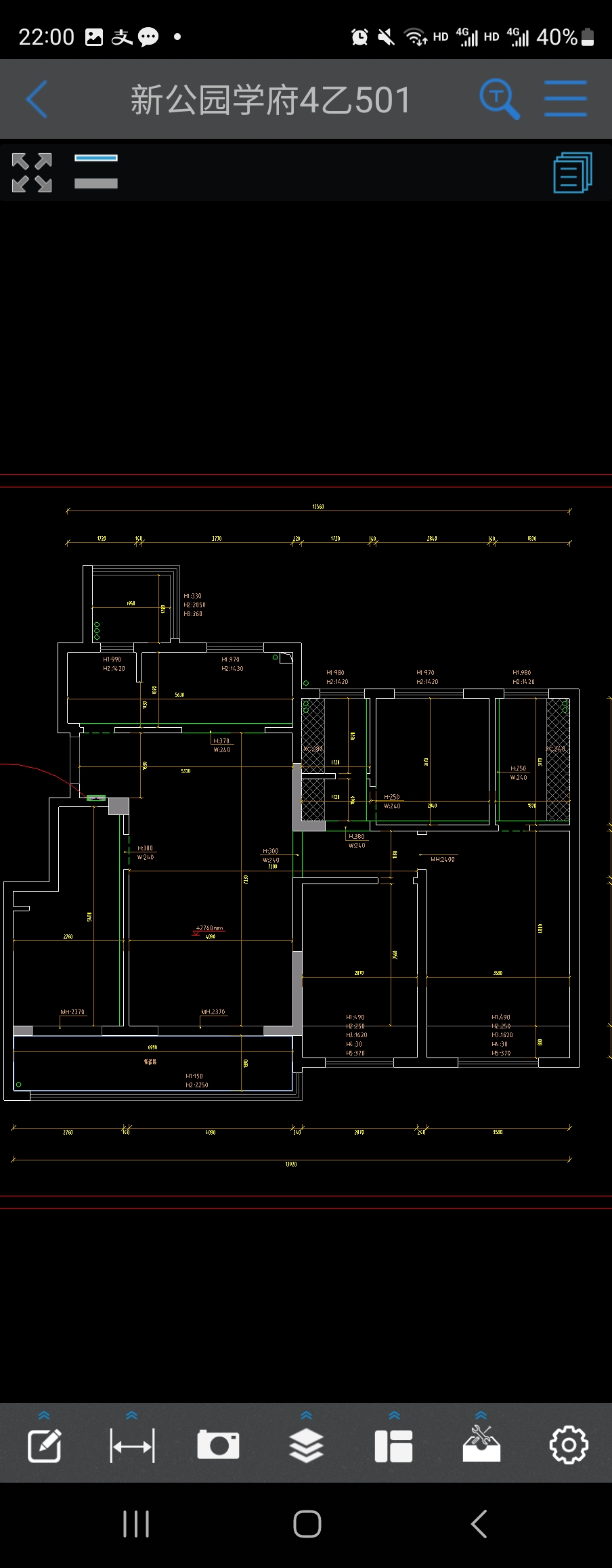Open the view layout panel icon
The height and width of the screenshot is (1568, 612).
(393, 1445)
